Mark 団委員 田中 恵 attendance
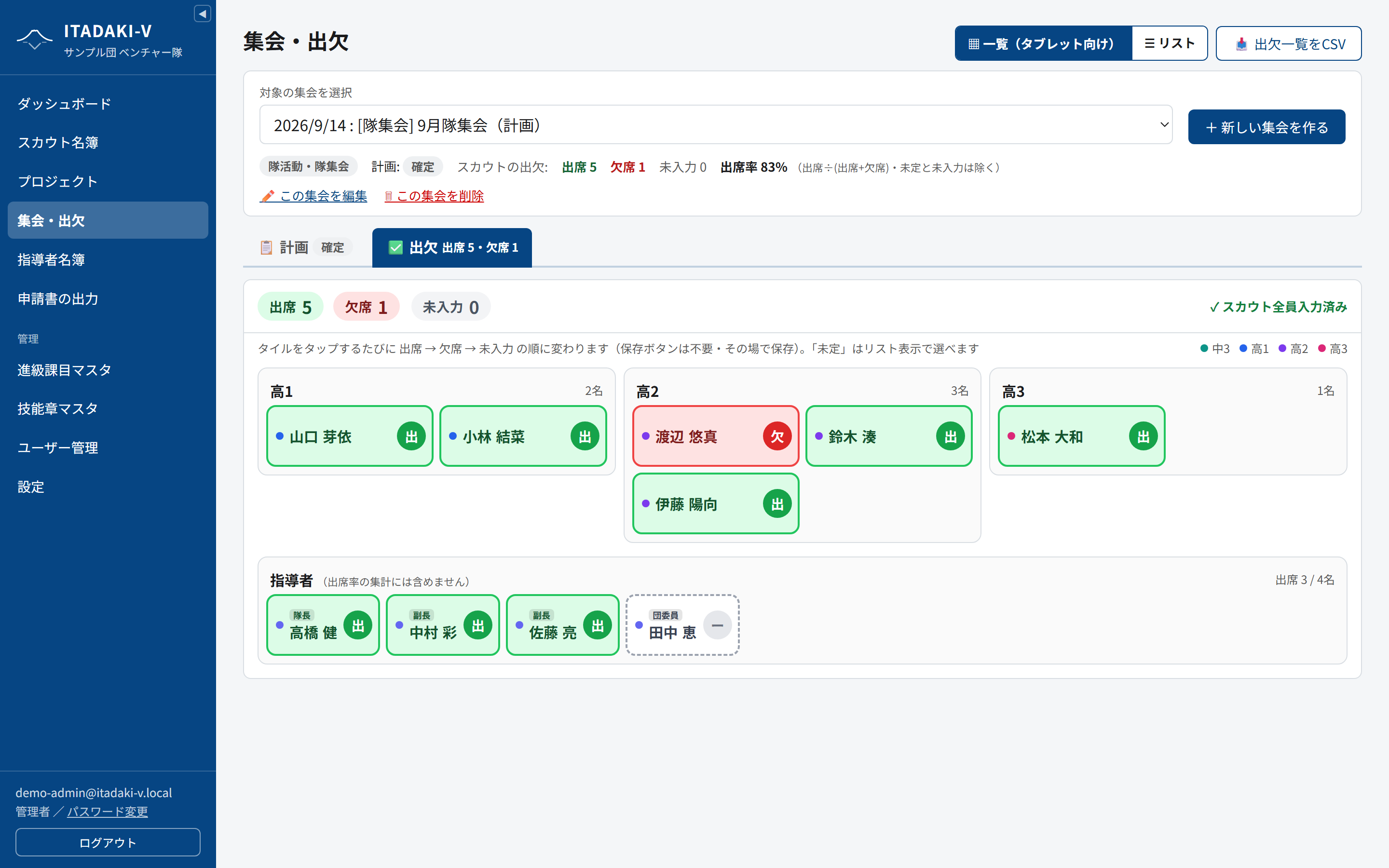 [682, 625]
